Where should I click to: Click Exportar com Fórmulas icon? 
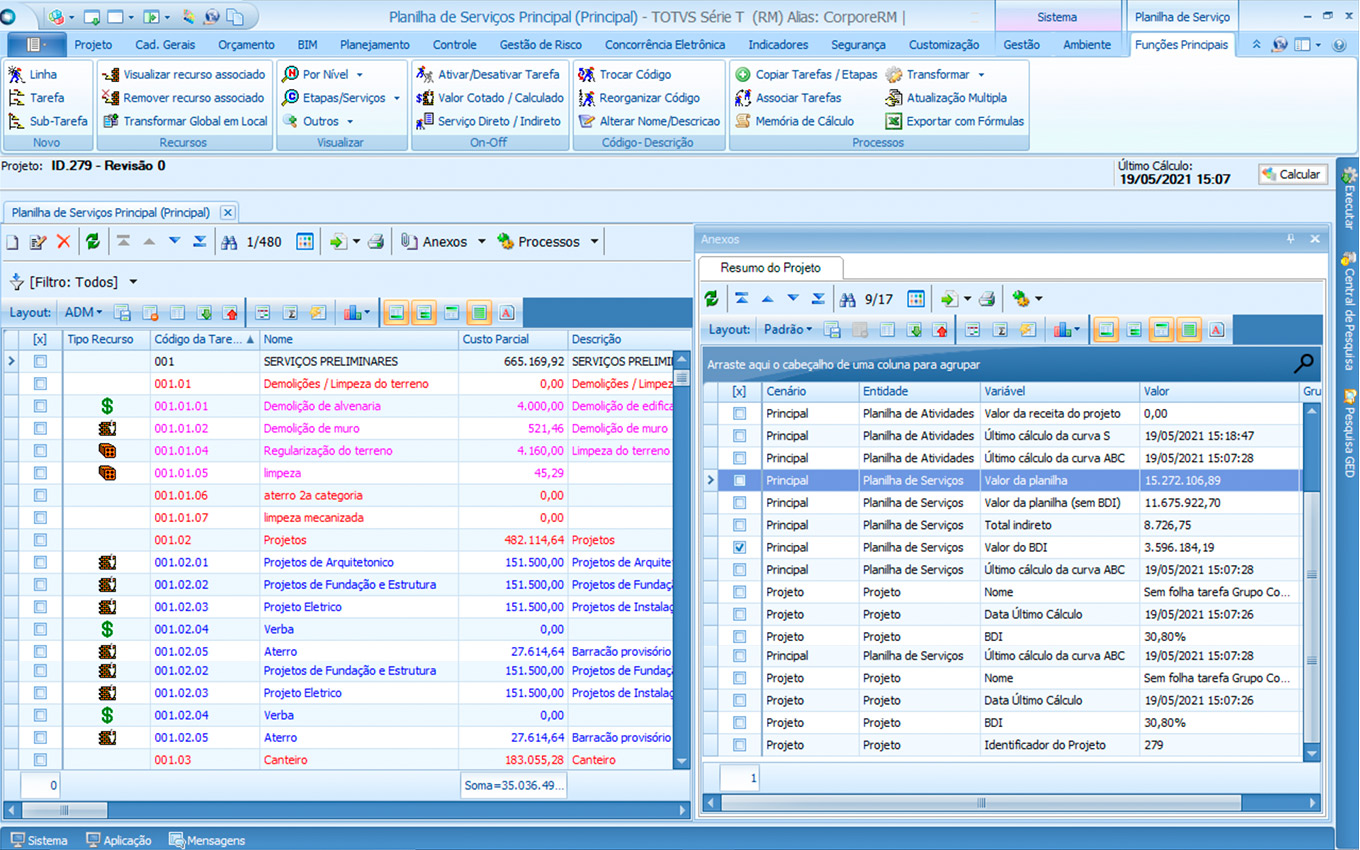click(x=893, y=121)
